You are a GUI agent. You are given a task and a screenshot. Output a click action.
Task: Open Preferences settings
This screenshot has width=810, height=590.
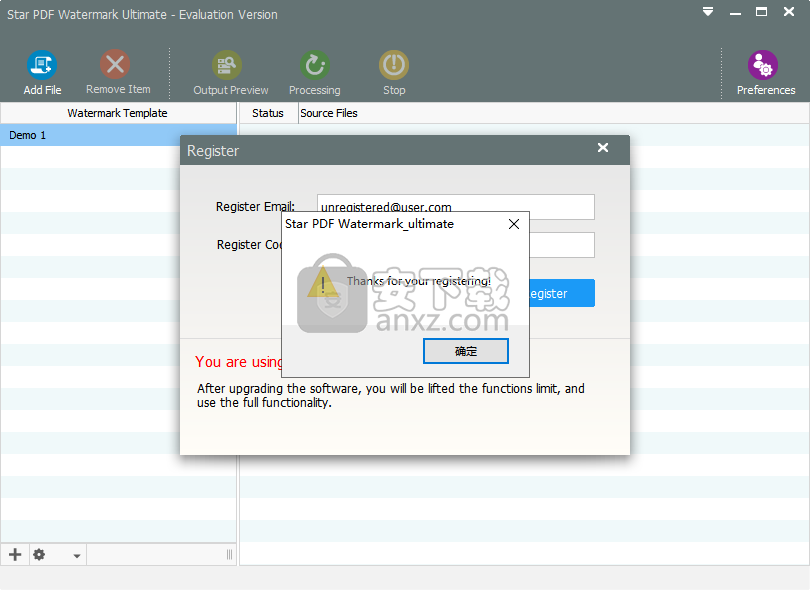point(763,65)
